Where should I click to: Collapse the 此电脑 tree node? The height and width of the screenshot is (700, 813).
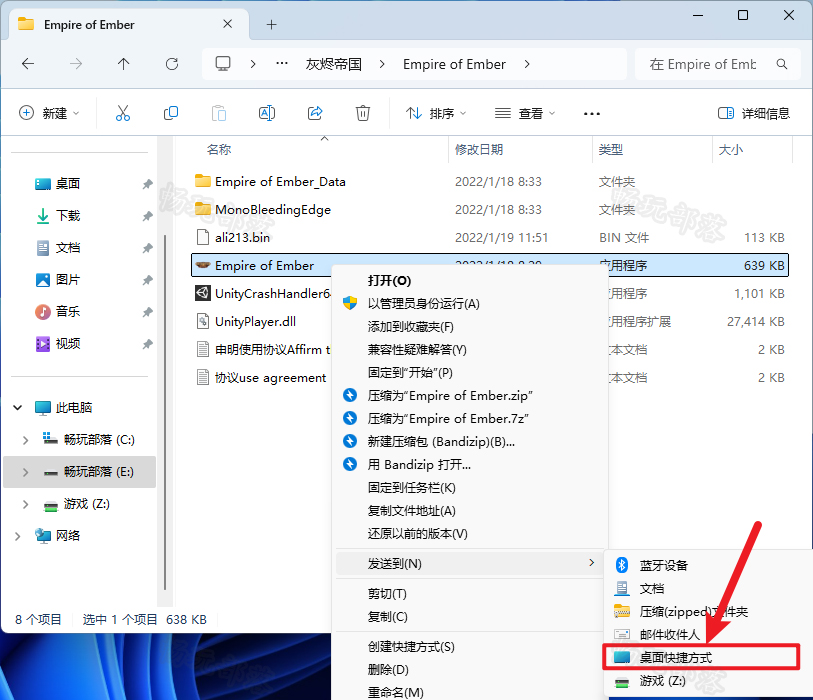(x=18, y=408)
